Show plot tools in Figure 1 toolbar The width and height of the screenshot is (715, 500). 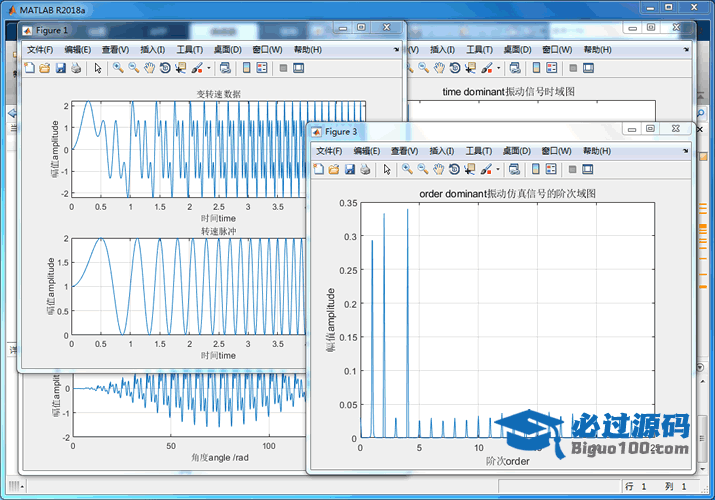coord(299,68)
